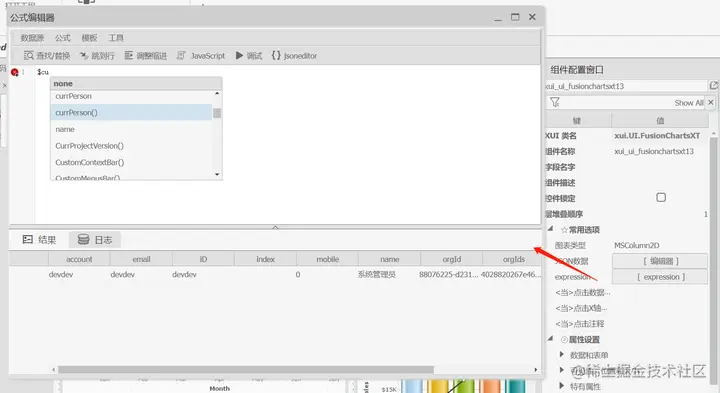This screenshot has width=720, height=393.
Task: Click the mobile column header
Action: coord(327,259)
